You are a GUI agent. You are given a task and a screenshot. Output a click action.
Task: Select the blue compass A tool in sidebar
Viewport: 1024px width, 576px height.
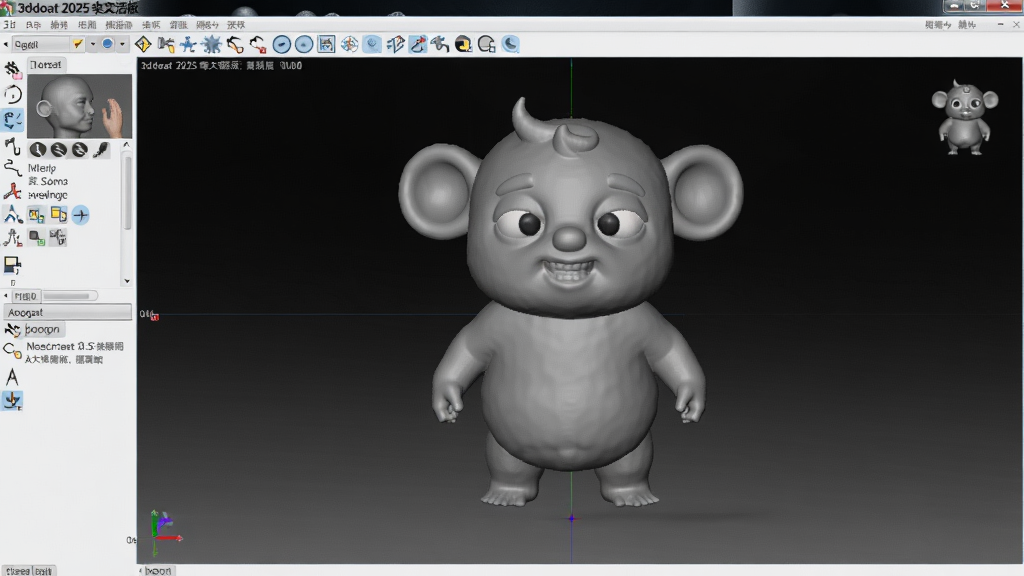[x=12, y=214]
